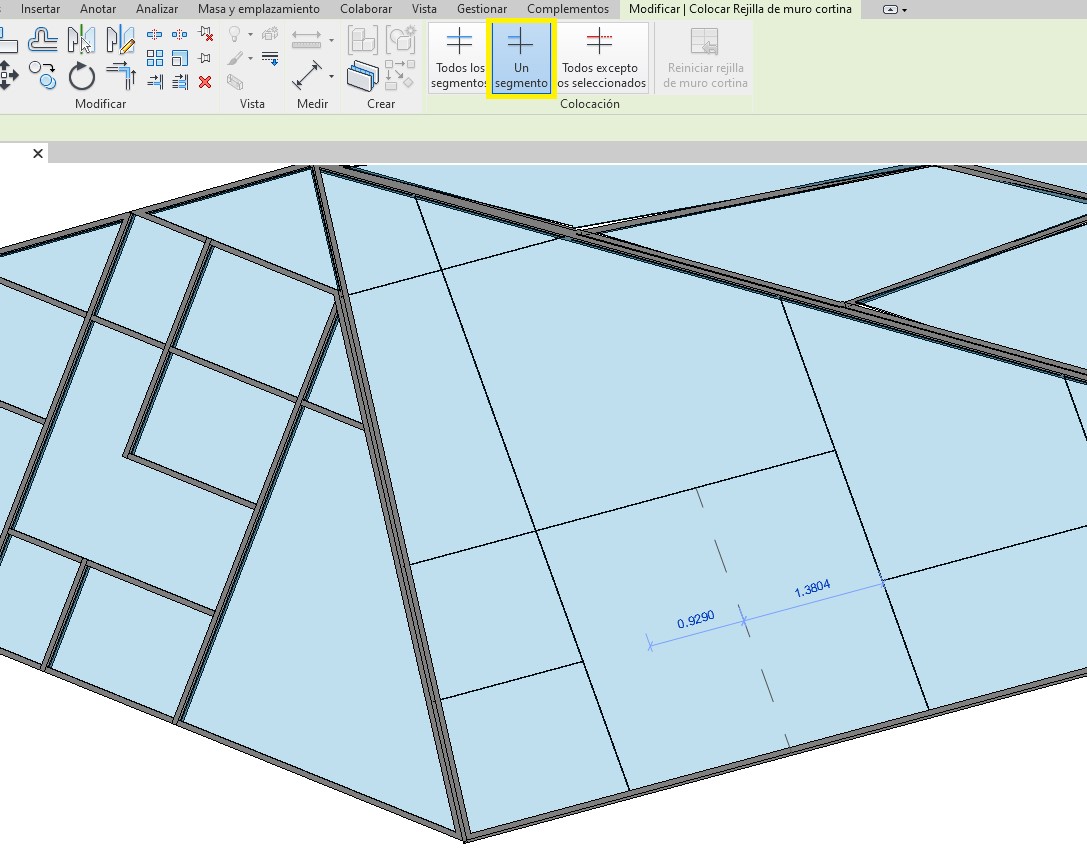Click the red Delete X icon
The height and width of the screenshot is (860, 1087).
pos(205,82)
